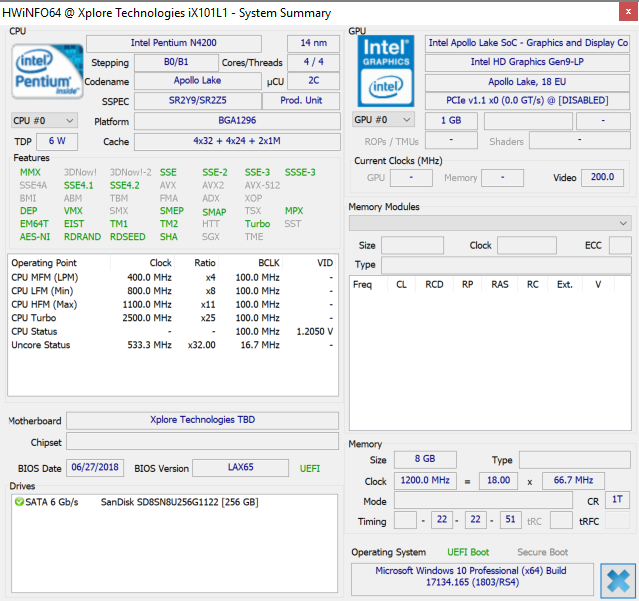This screenshot has width=639, height=601.
Task: Click the green check icon beside SATA drive
Action: click(19, 502)
